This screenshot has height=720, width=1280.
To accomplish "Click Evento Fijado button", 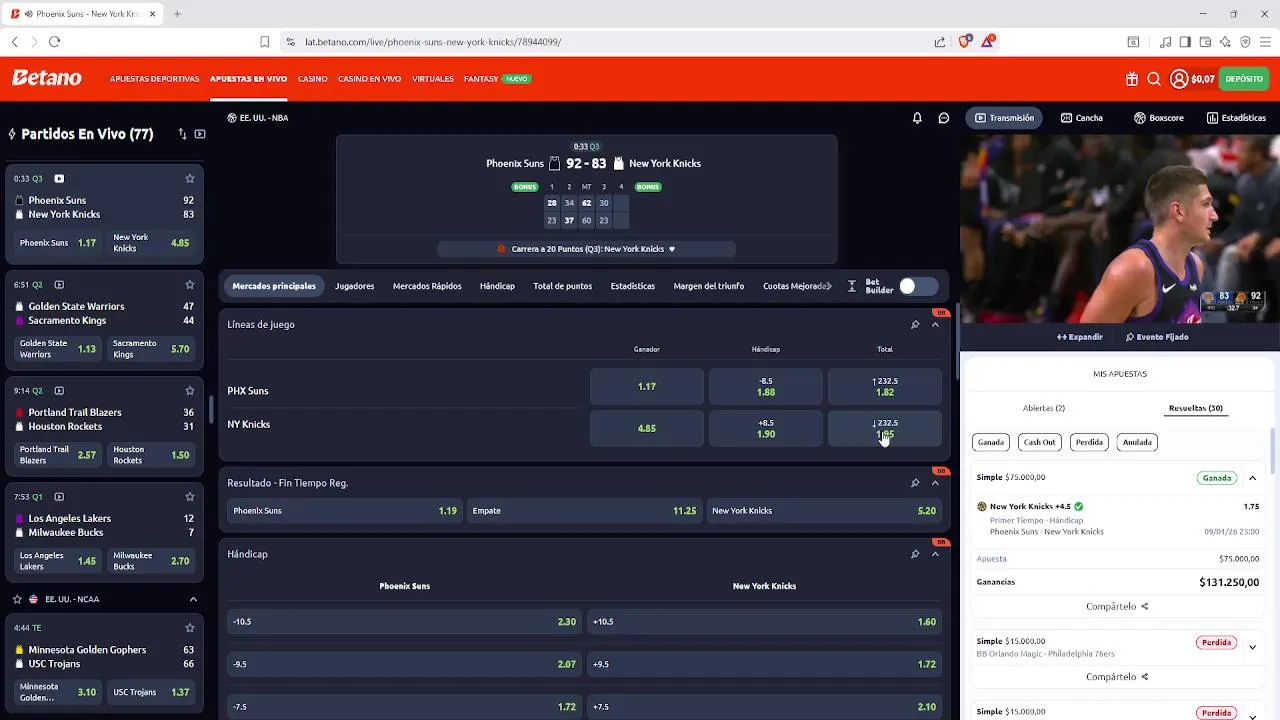I will coord(1157,337).
